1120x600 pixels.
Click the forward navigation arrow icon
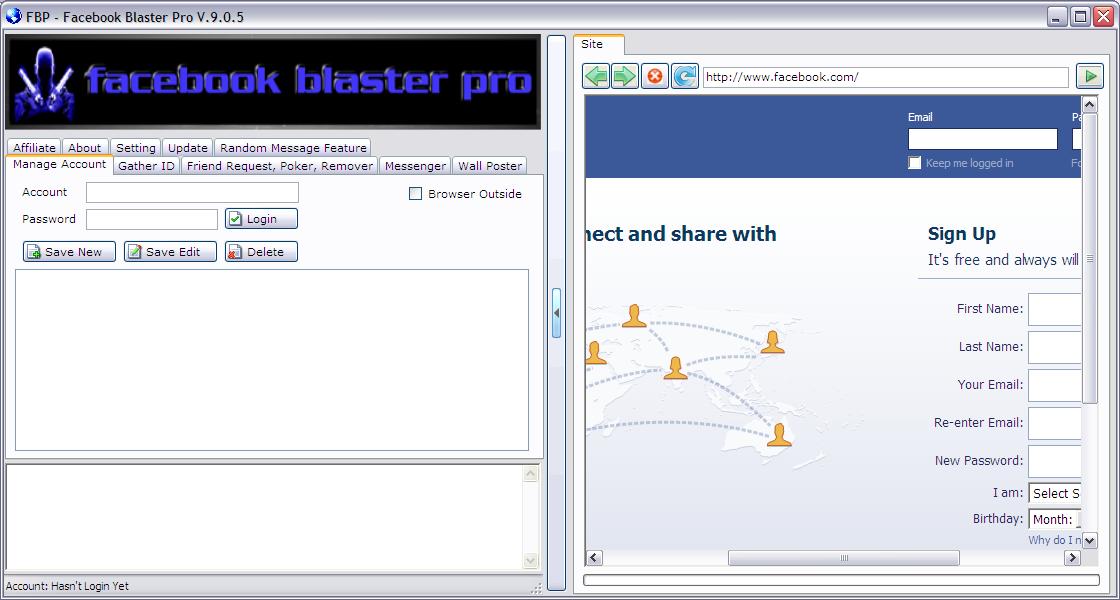[x=624, y=76]
